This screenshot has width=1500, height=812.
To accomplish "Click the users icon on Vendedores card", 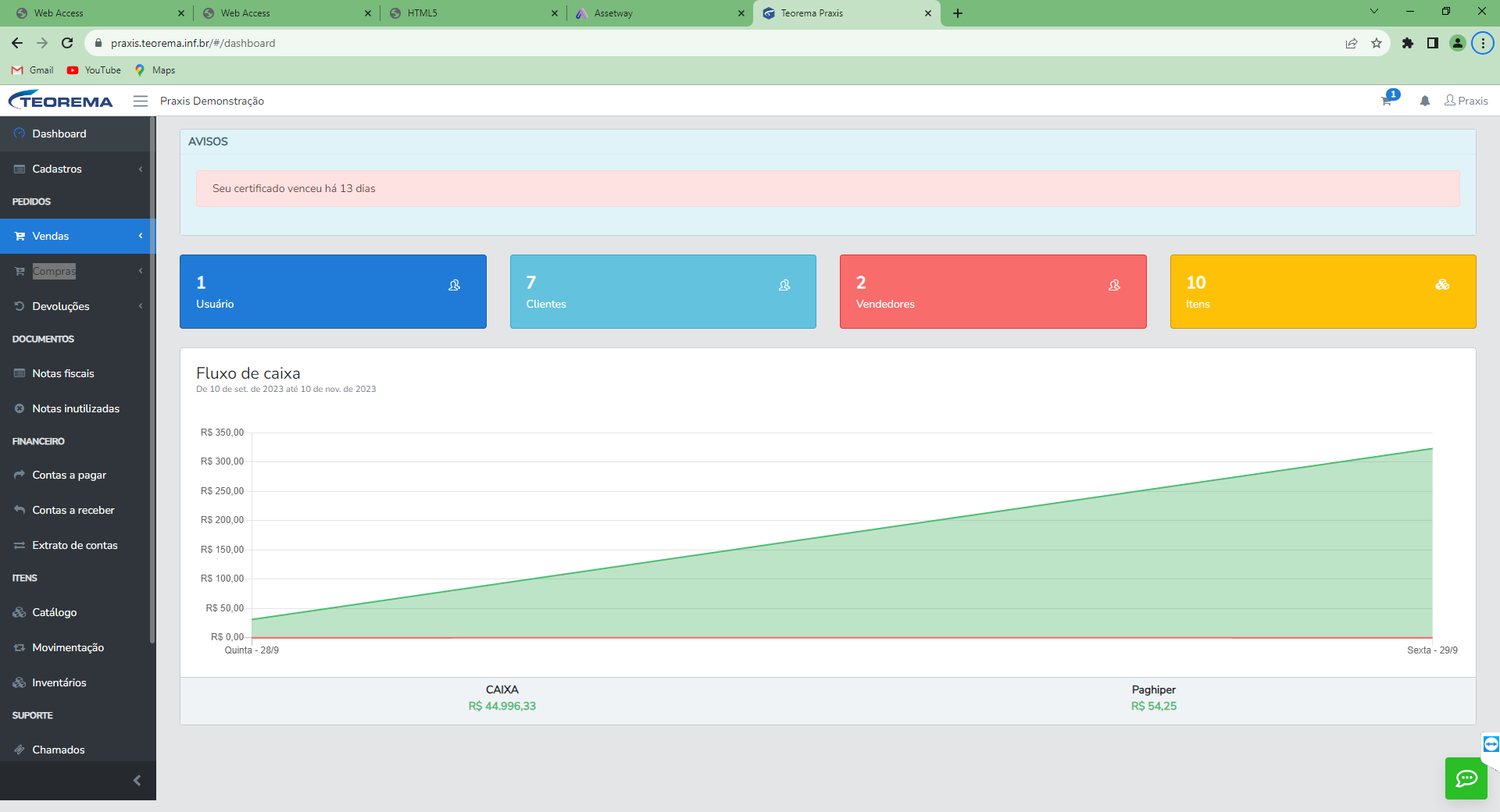I will pos(1114,285).
